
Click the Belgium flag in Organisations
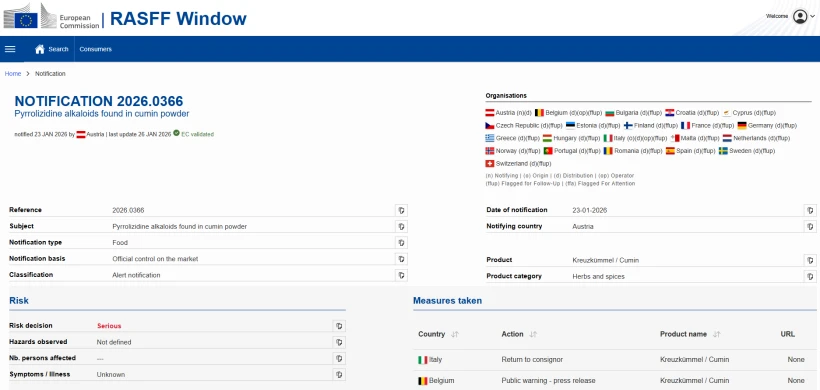[539, 112]
